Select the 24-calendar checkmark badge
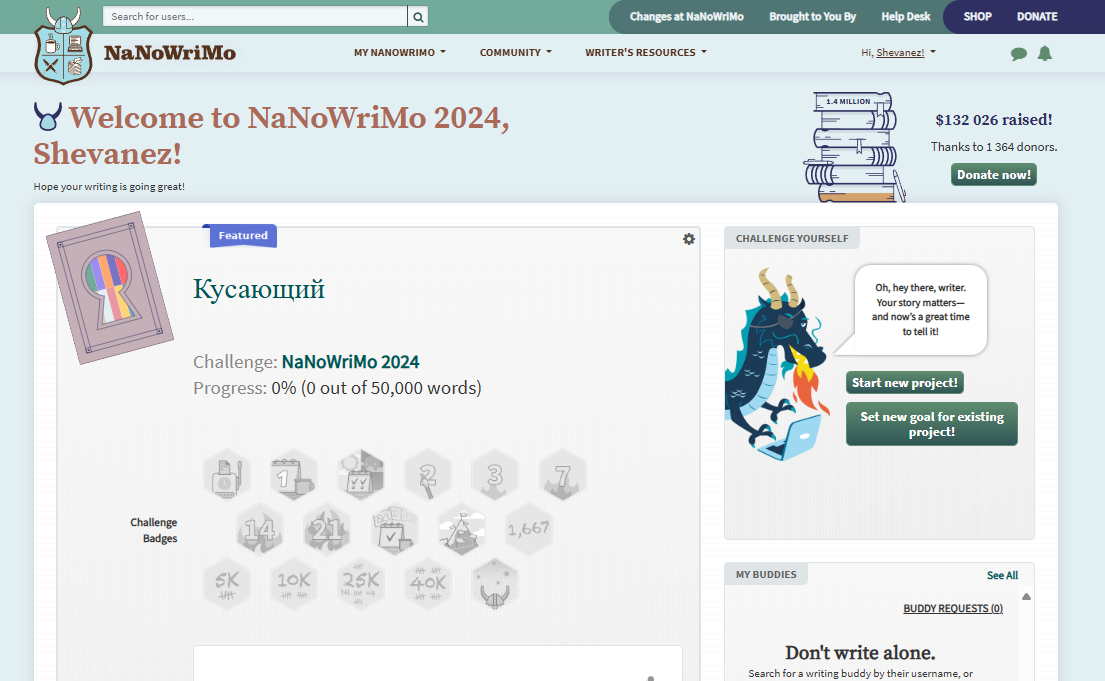 pyautogui.click(x=394, y=529)
